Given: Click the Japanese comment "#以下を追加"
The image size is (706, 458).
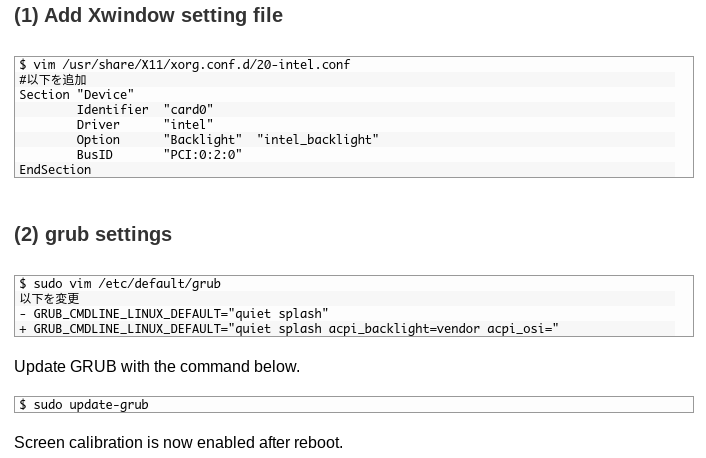Looking at the screenshot, I should [53, 80].
